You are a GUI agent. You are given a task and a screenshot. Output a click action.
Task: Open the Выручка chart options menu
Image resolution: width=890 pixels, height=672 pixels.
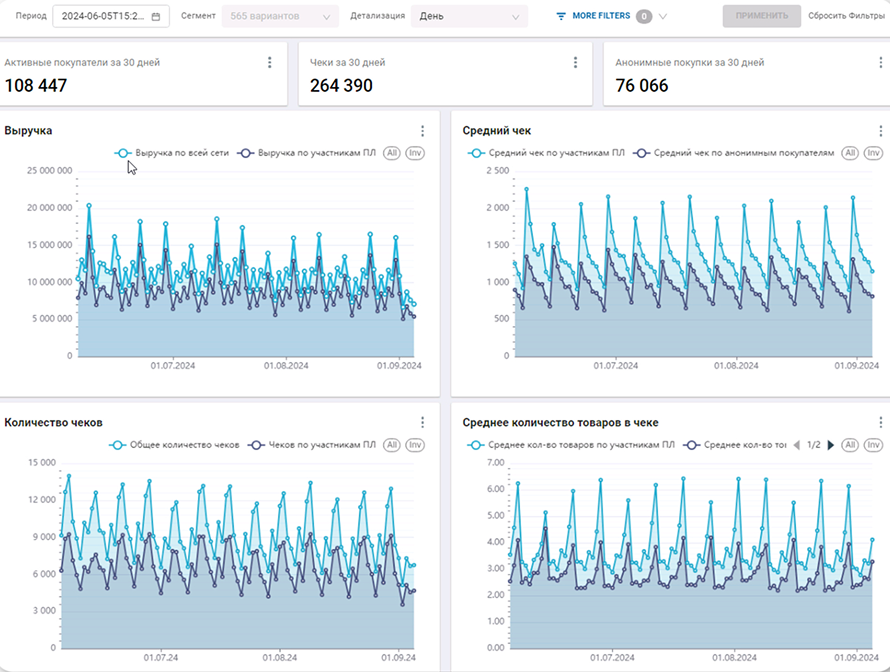[423, 131]
